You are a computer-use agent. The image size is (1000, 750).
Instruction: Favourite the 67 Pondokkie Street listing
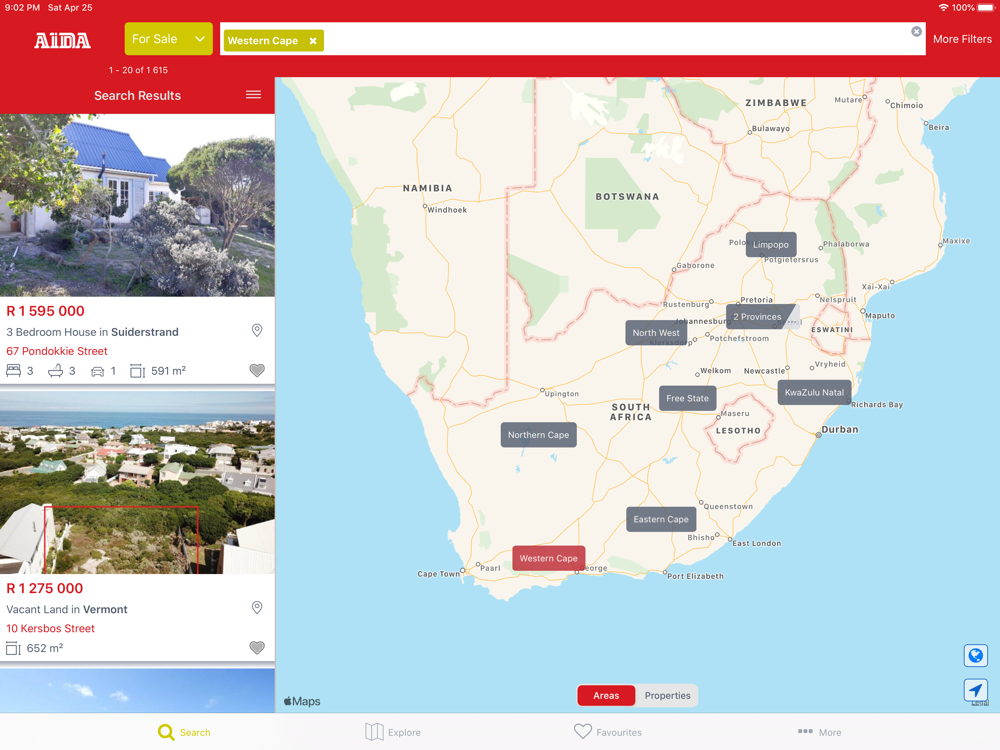click(x=256, y=371)
